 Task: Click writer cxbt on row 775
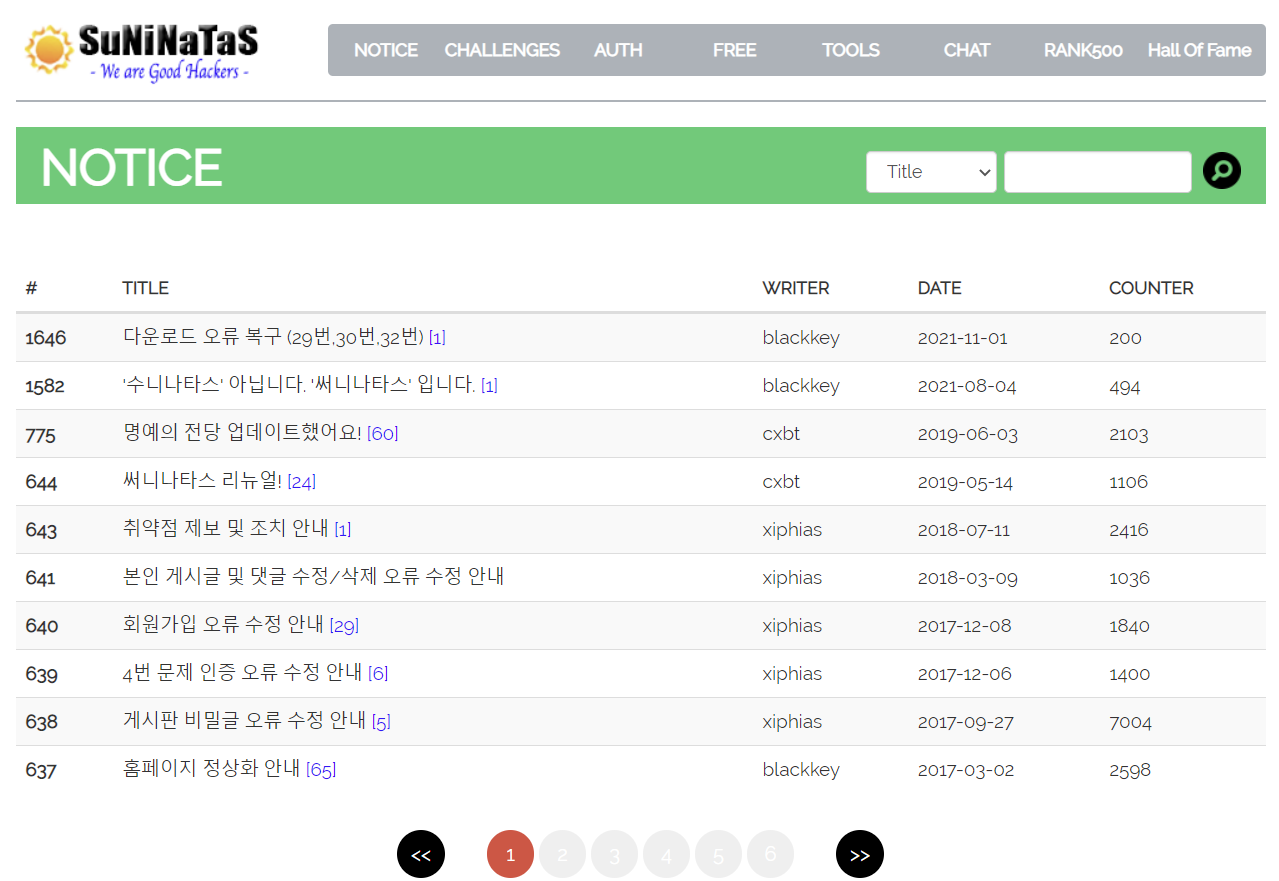point(781,434)
